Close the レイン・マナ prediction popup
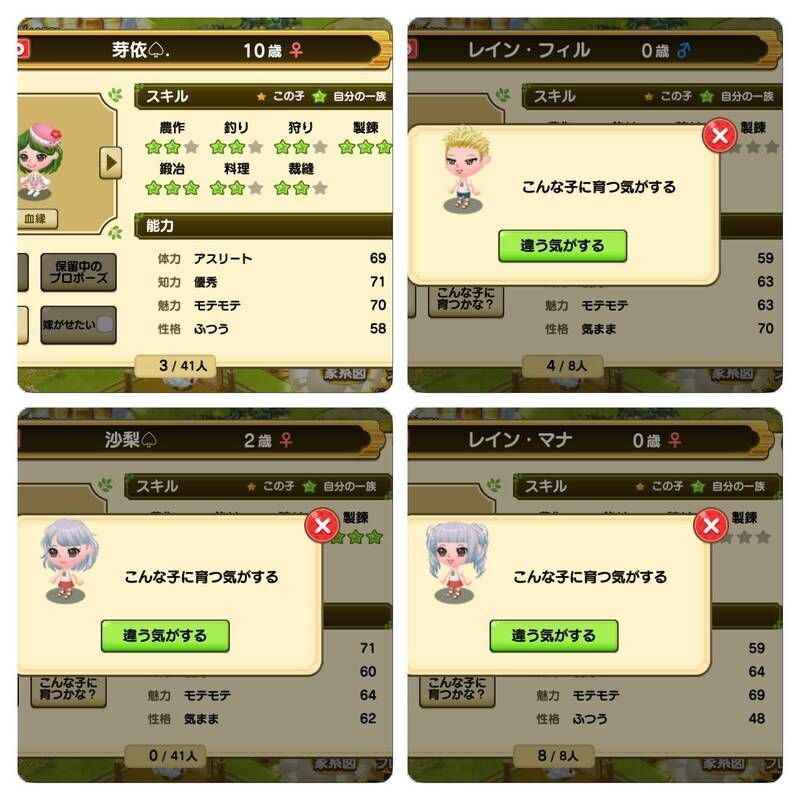 (711, 525)
